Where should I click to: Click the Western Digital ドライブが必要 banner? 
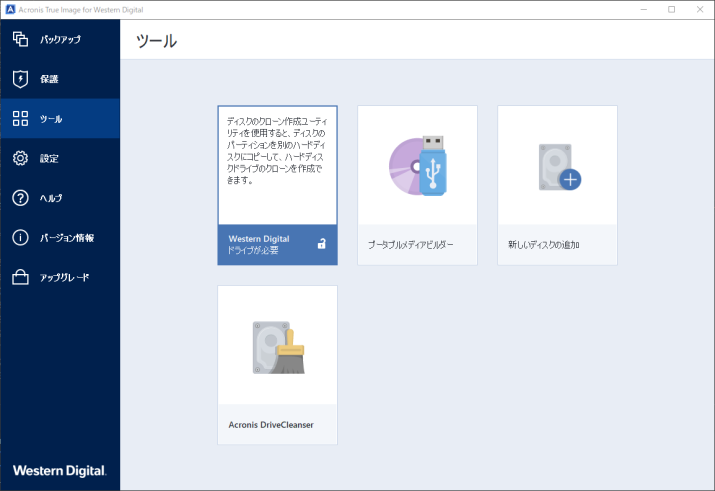tap(260, 244)
